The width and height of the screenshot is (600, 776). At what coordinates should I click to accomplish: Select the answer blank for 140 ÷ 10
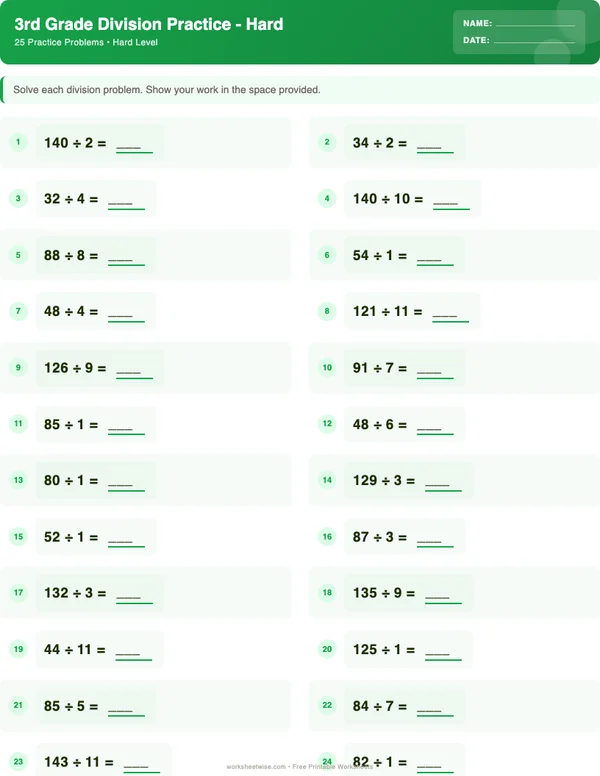click(451, 201)
